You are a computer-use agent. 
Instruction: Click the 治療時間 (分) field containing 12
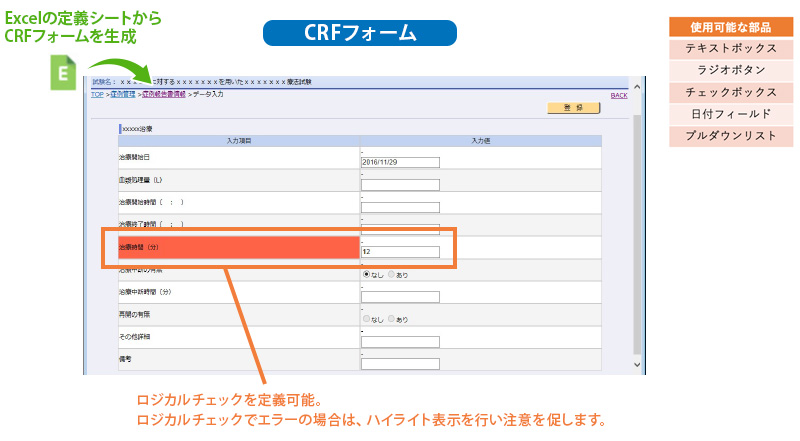(400, 251)
